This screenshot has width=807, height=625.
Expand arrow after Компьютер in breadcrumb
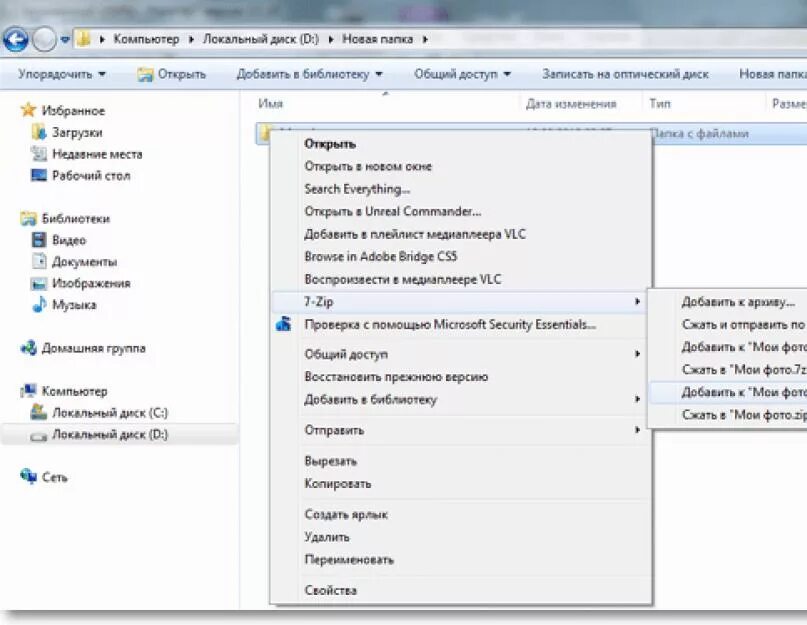(191, 39)
